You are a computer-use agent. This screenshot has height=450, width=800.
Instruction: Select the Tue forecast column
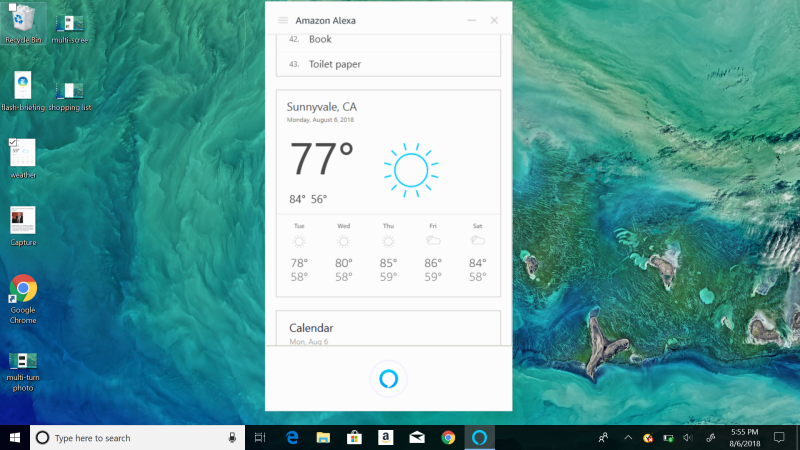tap(299, 253)
